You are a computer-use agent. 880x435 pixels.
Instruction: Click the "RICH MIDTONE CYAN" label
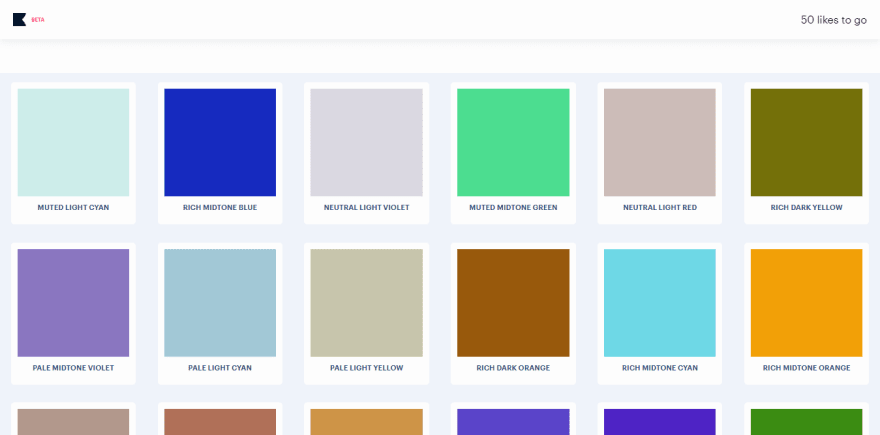tap(659, 368)
